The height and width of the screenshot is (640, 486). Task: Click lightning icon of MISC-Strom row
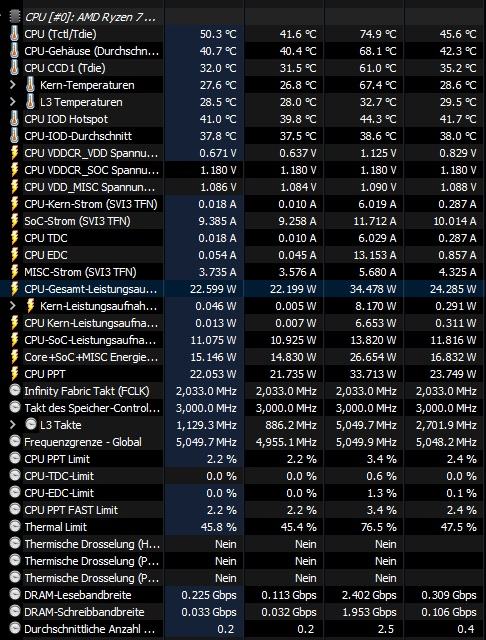[x=14, y=272]
